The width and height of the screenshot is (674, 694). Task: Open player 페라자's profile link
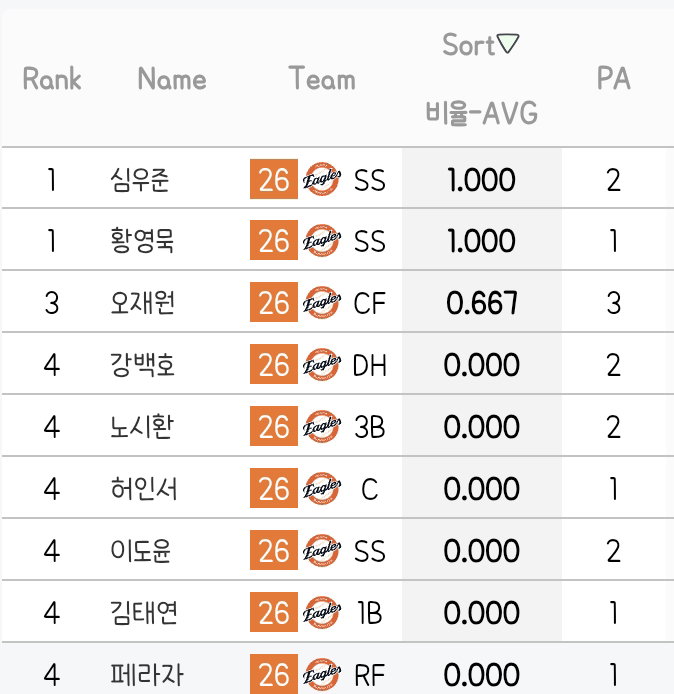pyautogui.click(x=146, y=675)
